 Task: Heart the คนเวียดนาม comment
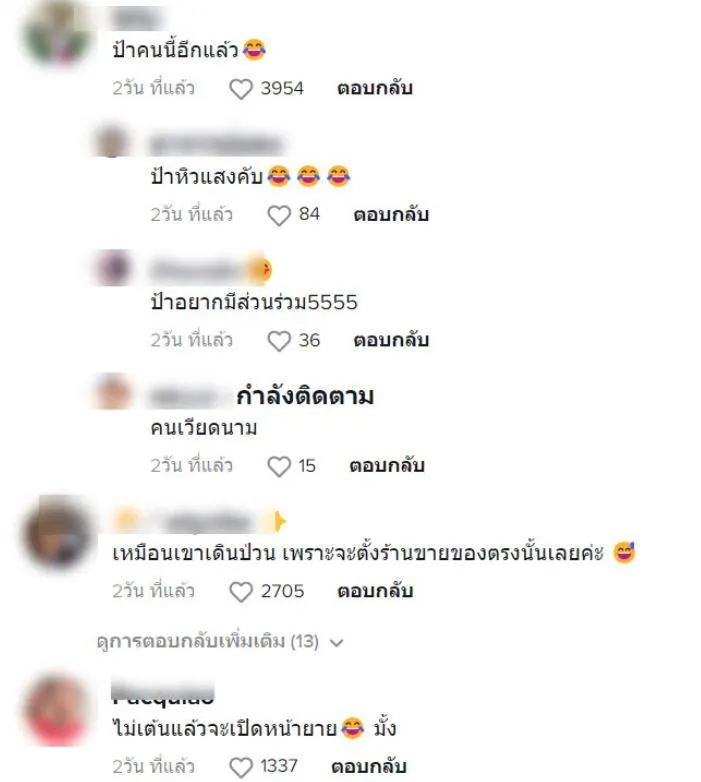pos(279,466)
